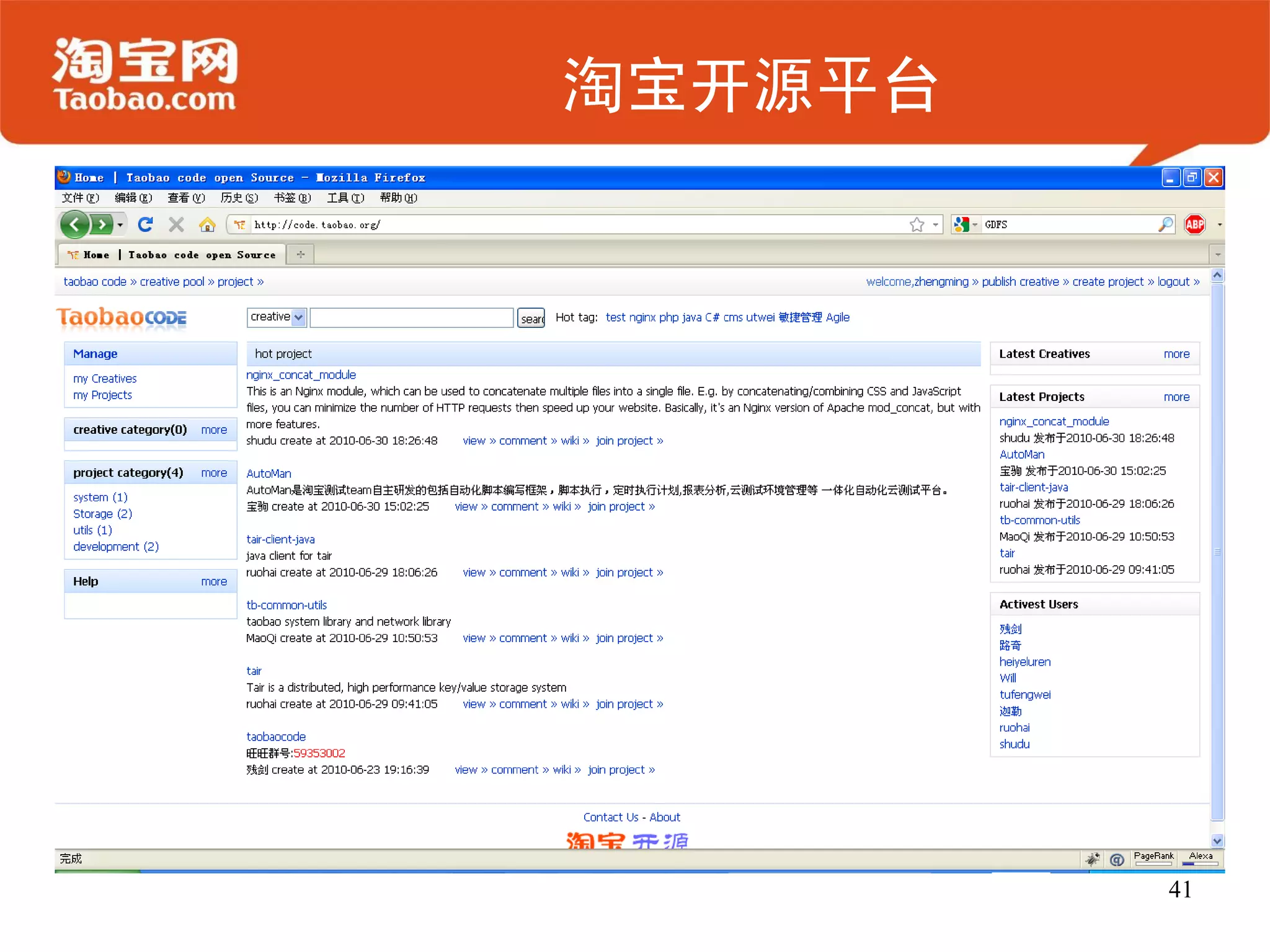Open the Adblock Plus ABP icon
Screen dimensions: 1270x952
pyautogui.click(x=1194, y=224)
